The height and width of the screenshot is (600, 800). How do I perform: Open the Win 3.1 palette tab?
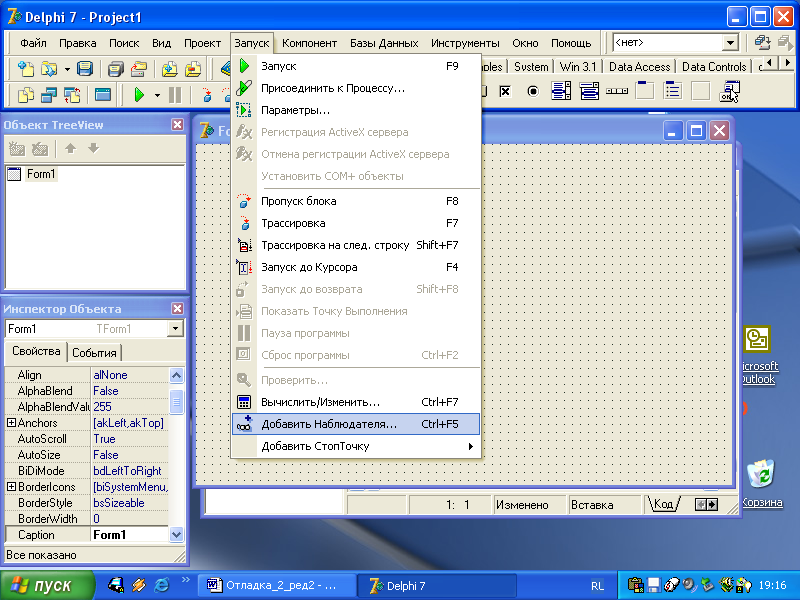[578, 67]
